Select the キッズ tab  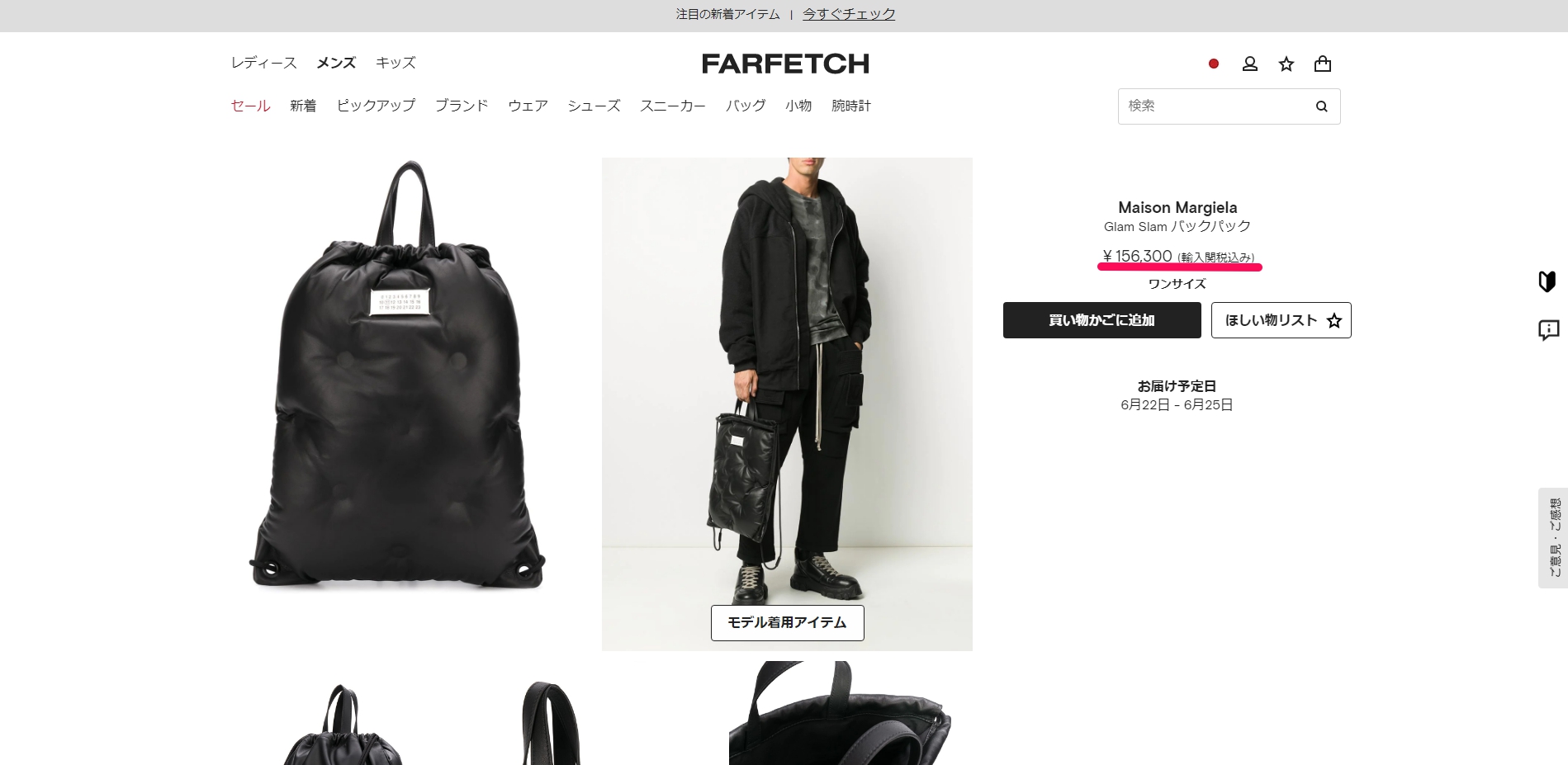coord(396,63)
